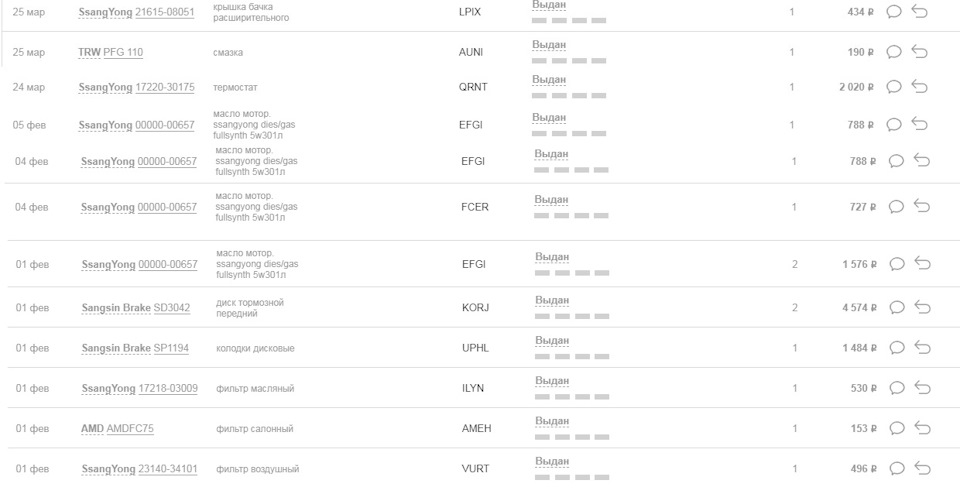Open part number 17220-30175 link
Image resolution: width=960 pixels, height=494 pixels.
[165, 87]
